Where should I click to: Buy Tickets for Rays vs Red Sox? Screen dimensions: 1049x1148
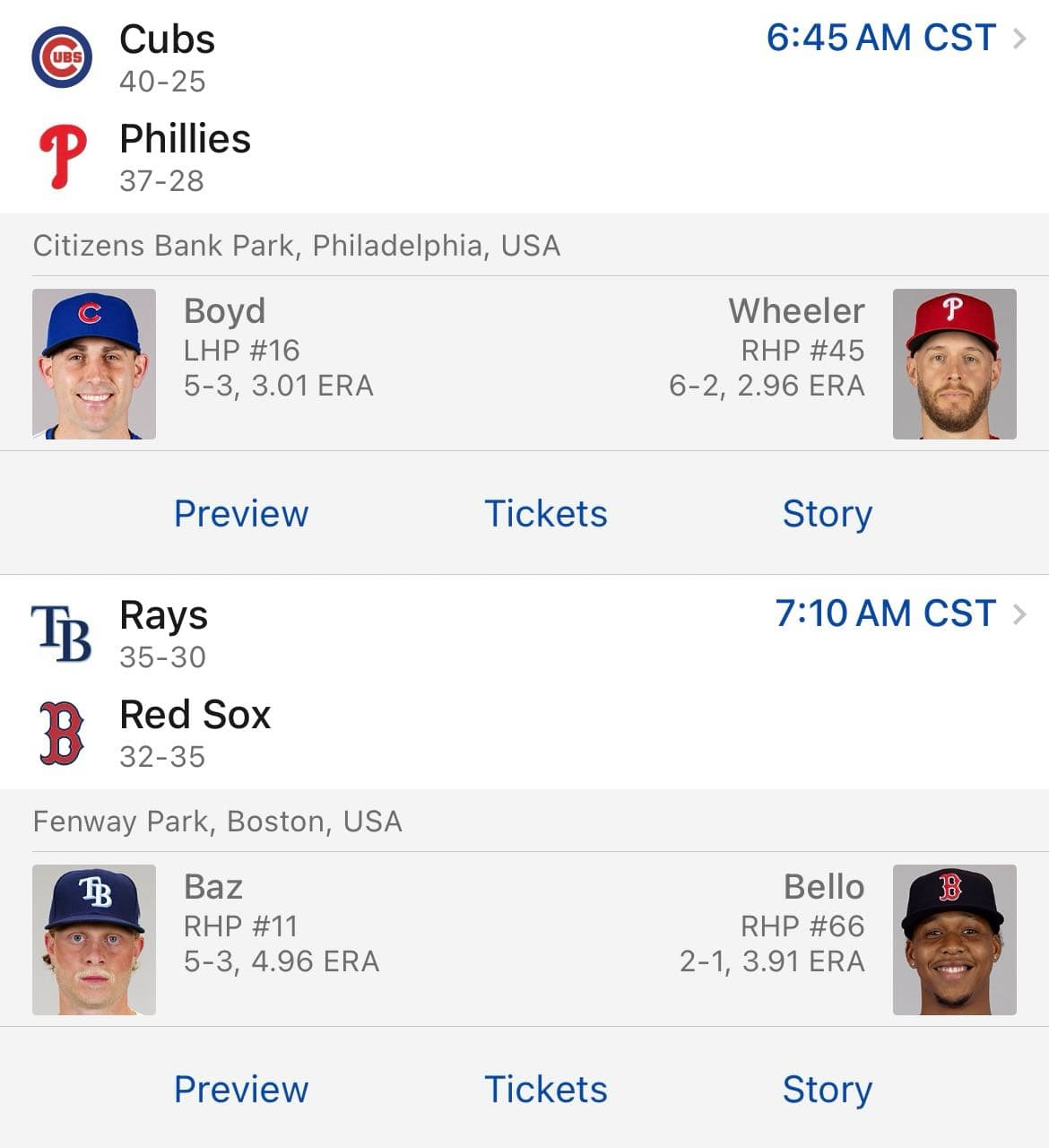545,1090
